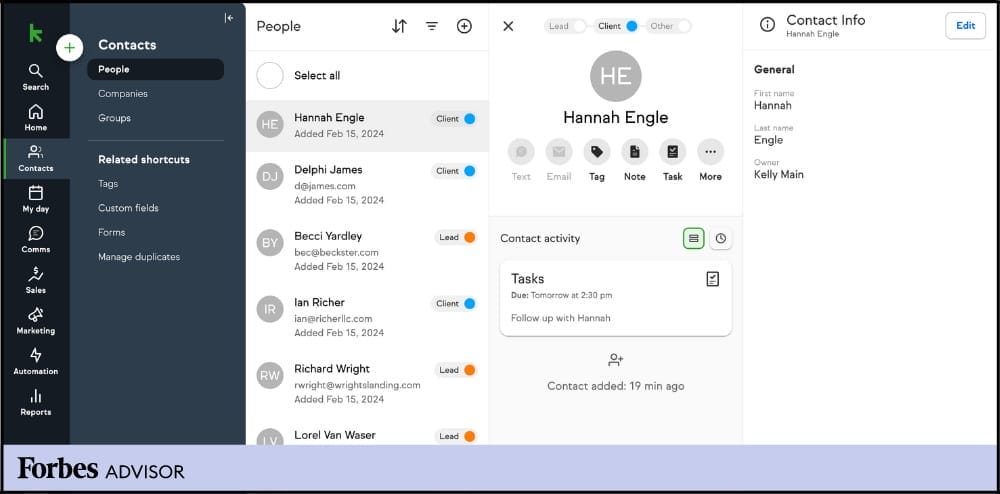Image resolution: width=1000 pixels, height=494 pixels.
Task: Open Companies in Contacts menu
Action: click(123, 94)
